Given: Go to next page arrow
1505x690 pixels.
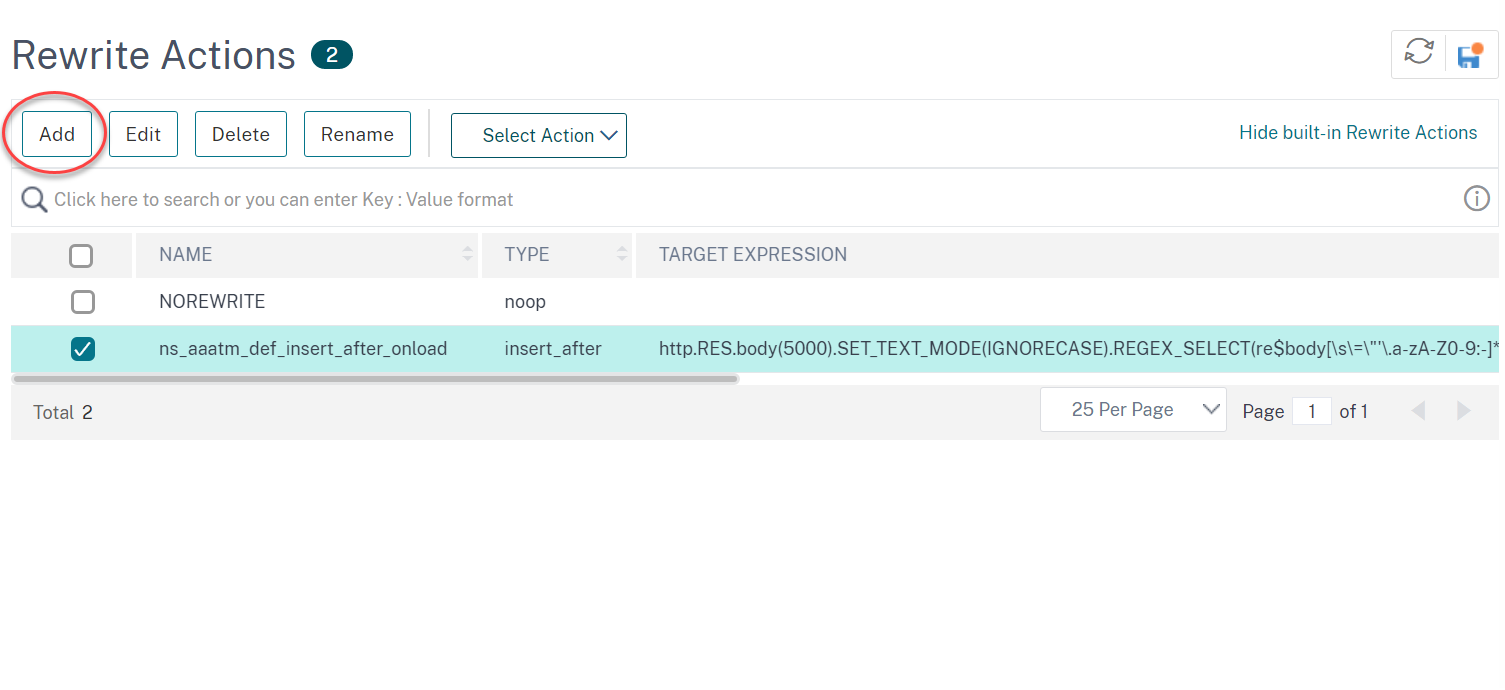Looking at the screenshot, I should pyautogui.click(x=1463, y=411).
